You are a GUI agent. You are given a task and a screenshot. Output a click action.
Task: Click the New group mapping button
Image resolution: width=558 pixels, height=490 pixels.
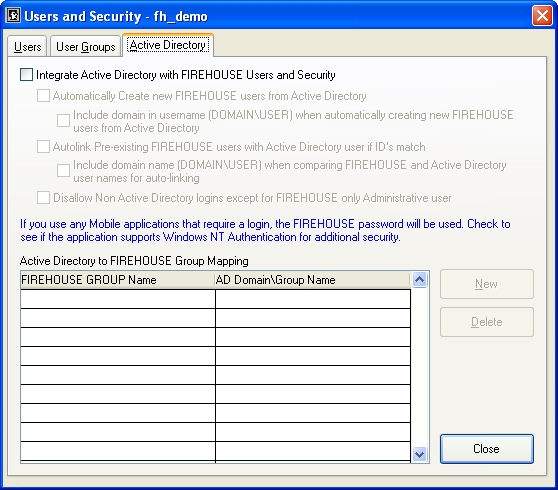(486, 284)
